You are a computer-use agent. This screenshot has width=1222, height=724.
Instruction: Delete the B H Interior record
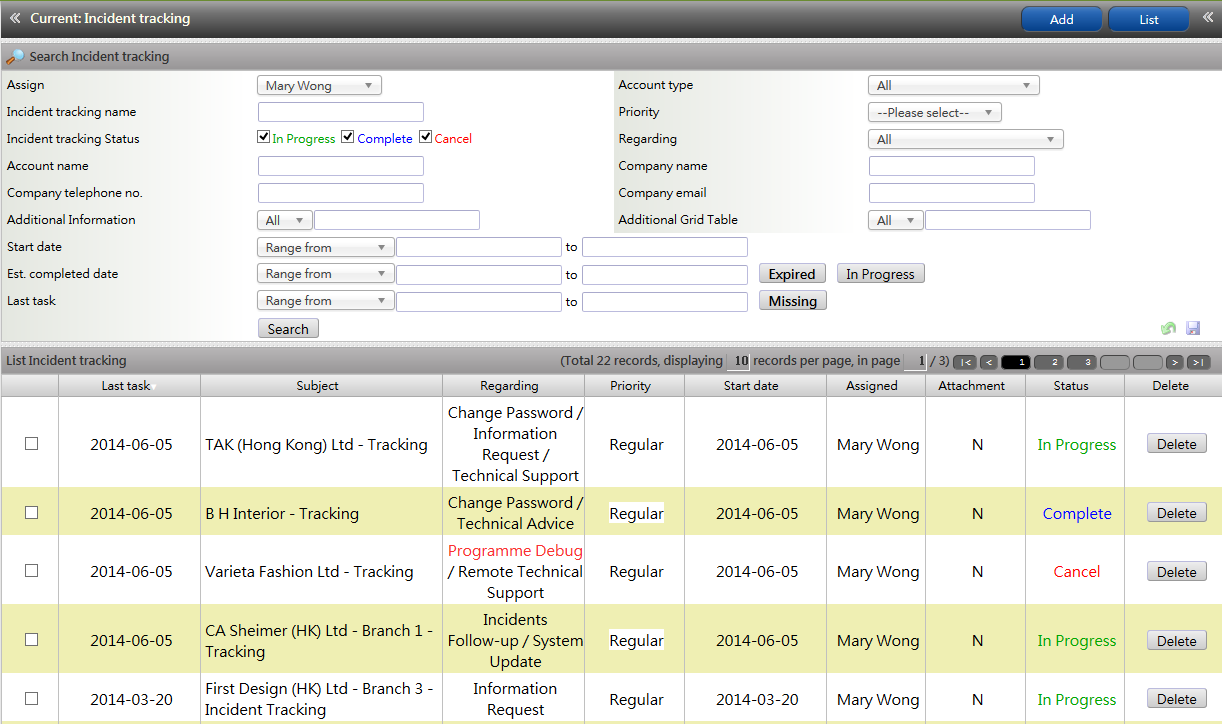click(1177, 513)
